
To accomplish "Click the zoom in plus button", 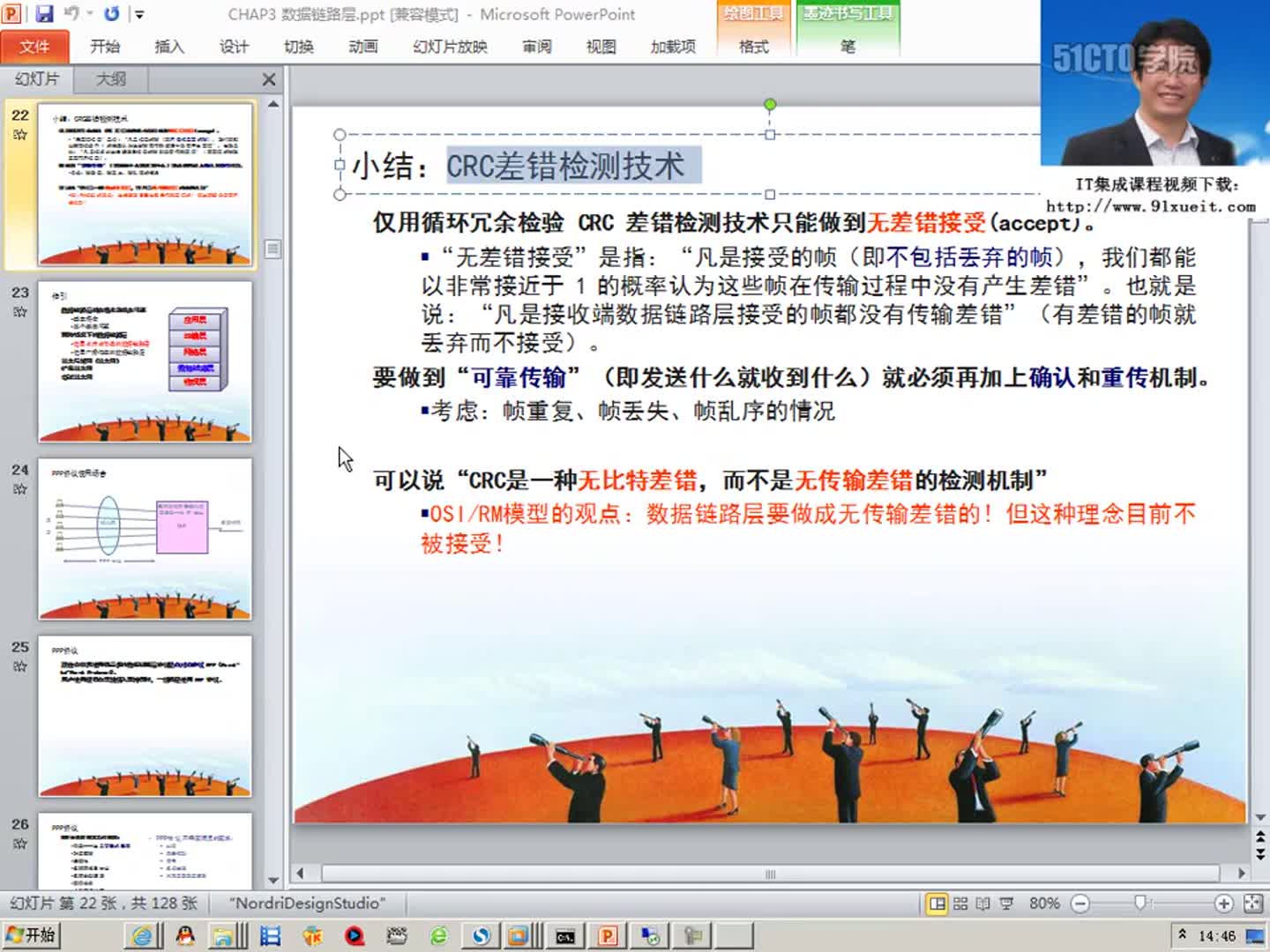I will 1223,904.
